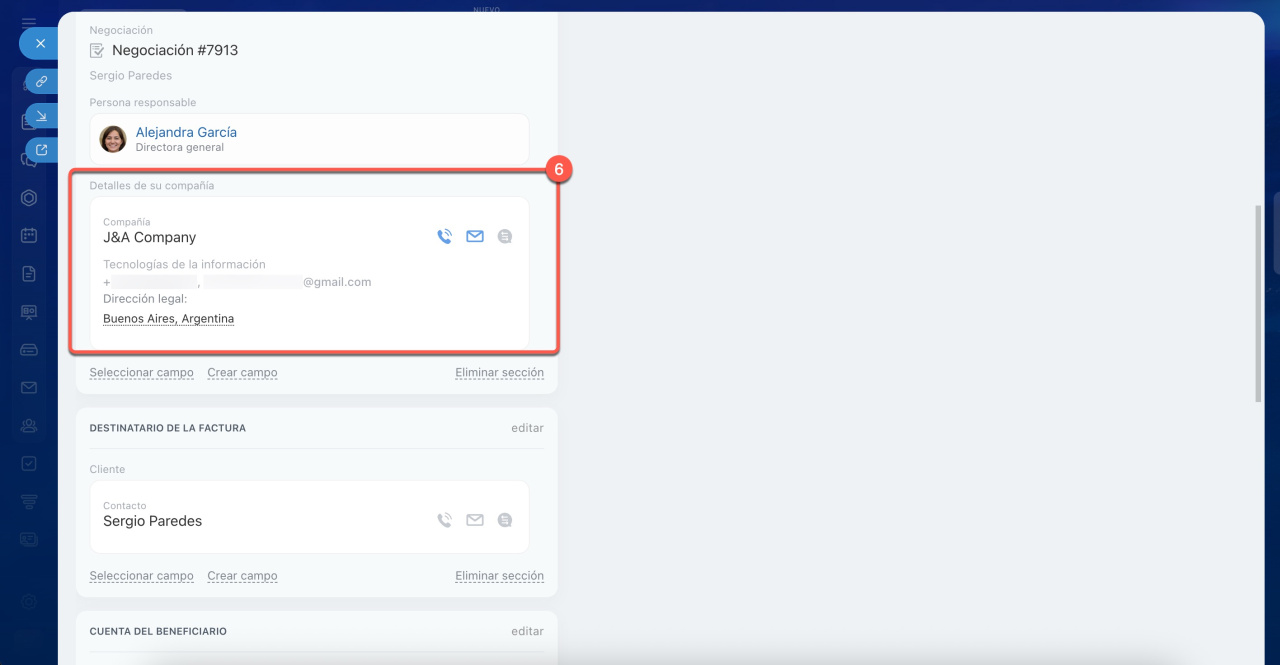Edit the Cuenta del beneficiario section
This screenshot has height=665, width=1280.
(527, 632)
